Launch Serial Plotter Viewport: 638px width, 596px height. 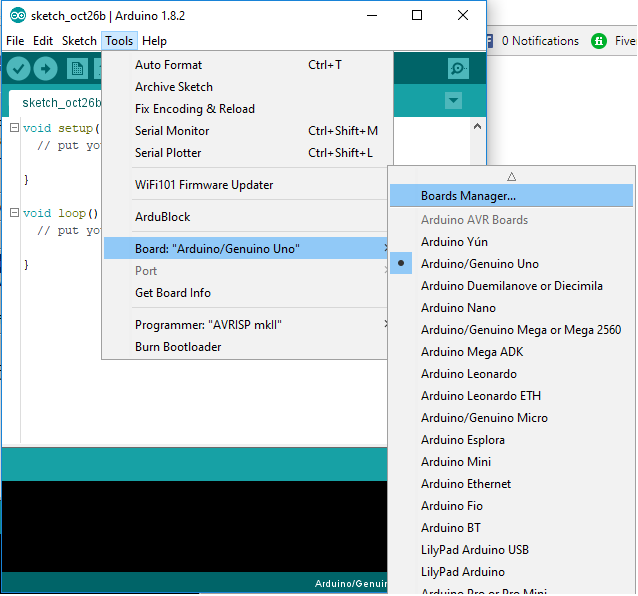pos(247,153)
